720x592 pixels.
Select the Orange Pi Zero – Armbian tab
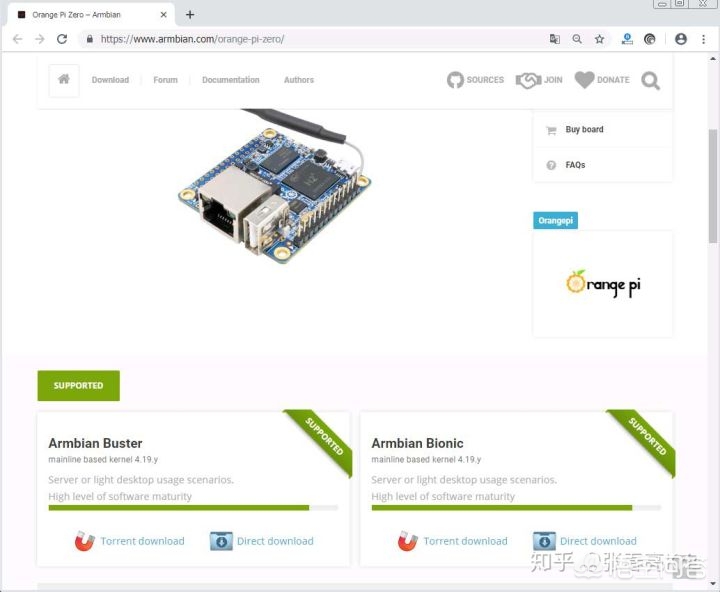click(x=90, y=14)
